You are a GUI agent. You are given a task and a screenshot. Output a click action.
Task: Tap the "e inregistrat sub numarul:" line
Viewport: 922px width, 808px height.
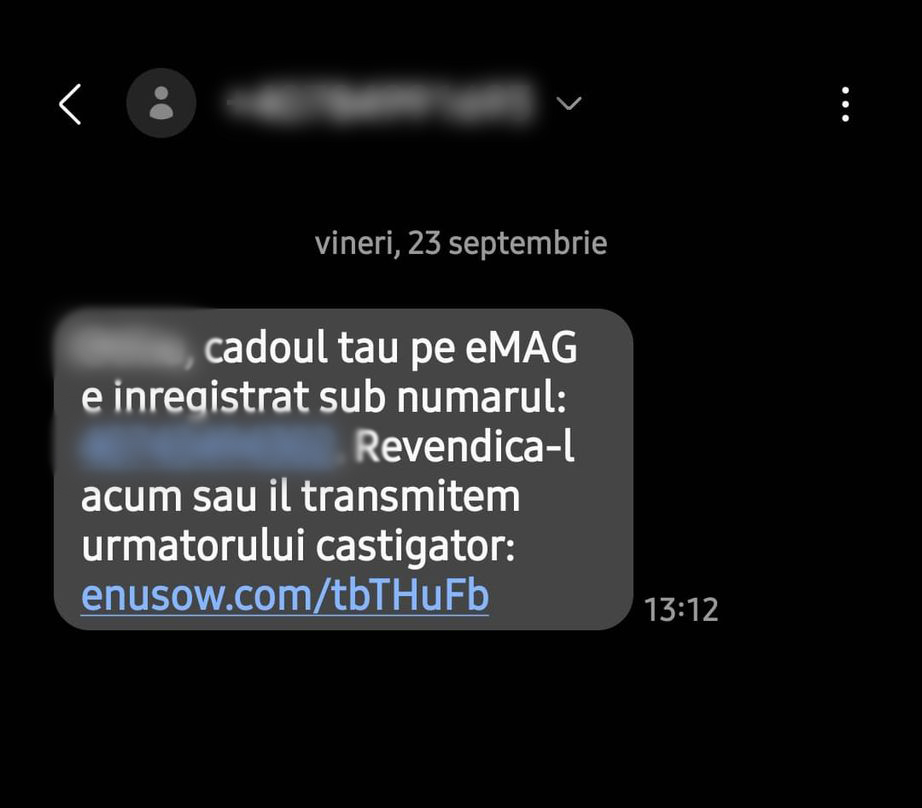(x=323, y=397)
